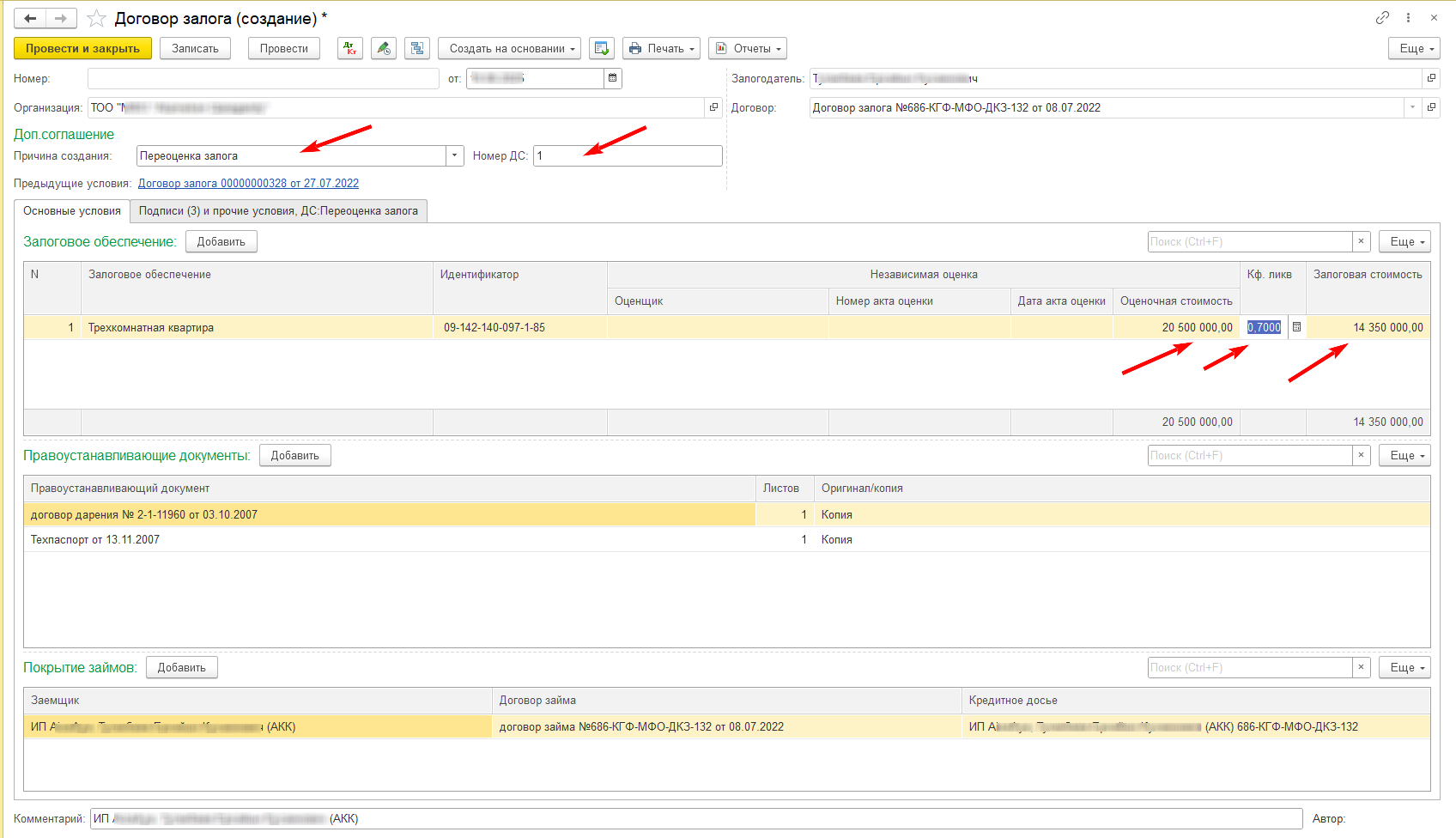Image resolution: width=1456 pixels, height=838 pixels.
Task: Expand Причина создания dropdown
Action: tap(455, 155)
